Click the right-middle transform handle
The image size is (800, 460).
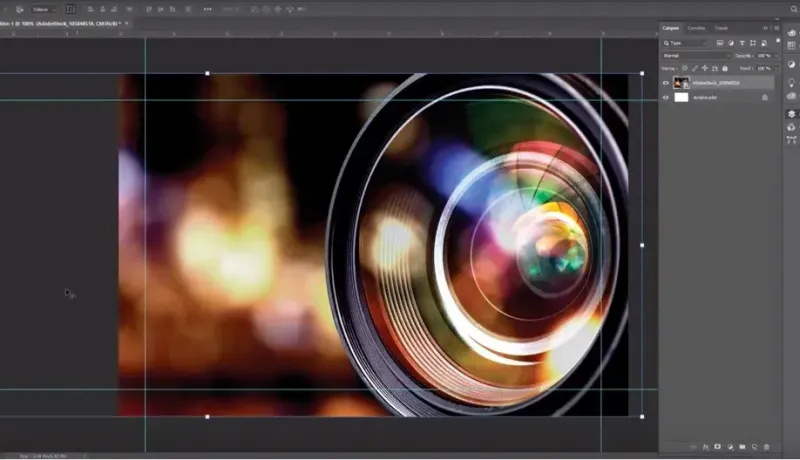pyautogui.click(x=642, y=245)
